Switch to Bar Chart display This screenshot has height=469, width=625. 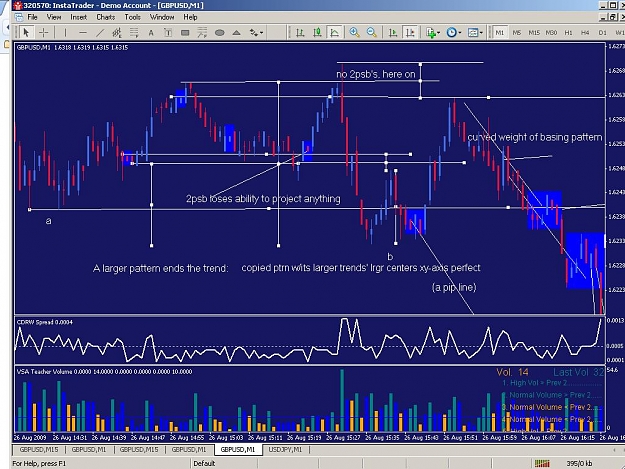[300, 33]
